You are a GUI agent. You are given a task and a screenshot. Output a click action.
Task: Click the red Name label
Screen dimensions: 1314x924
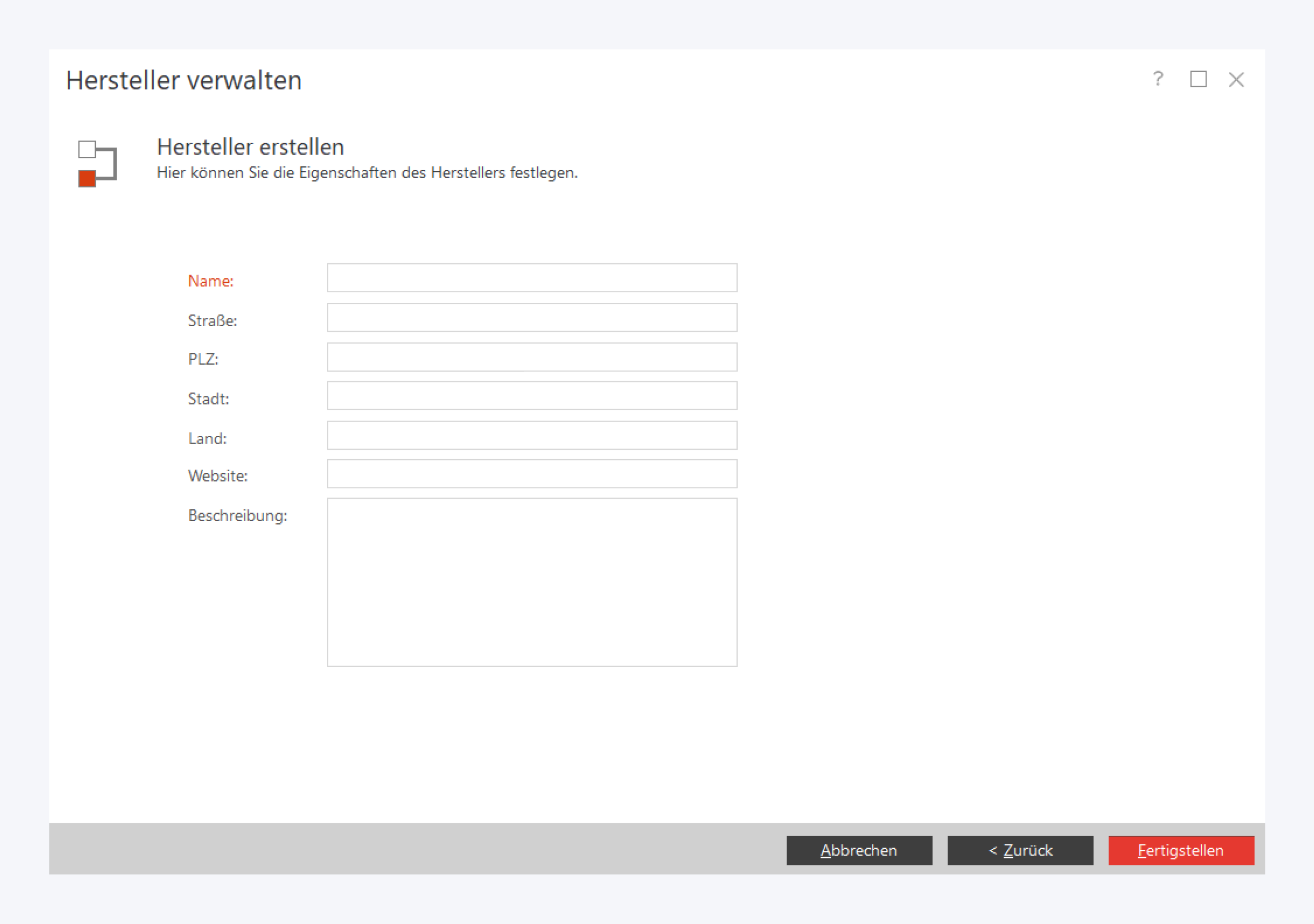coord(210,282)
